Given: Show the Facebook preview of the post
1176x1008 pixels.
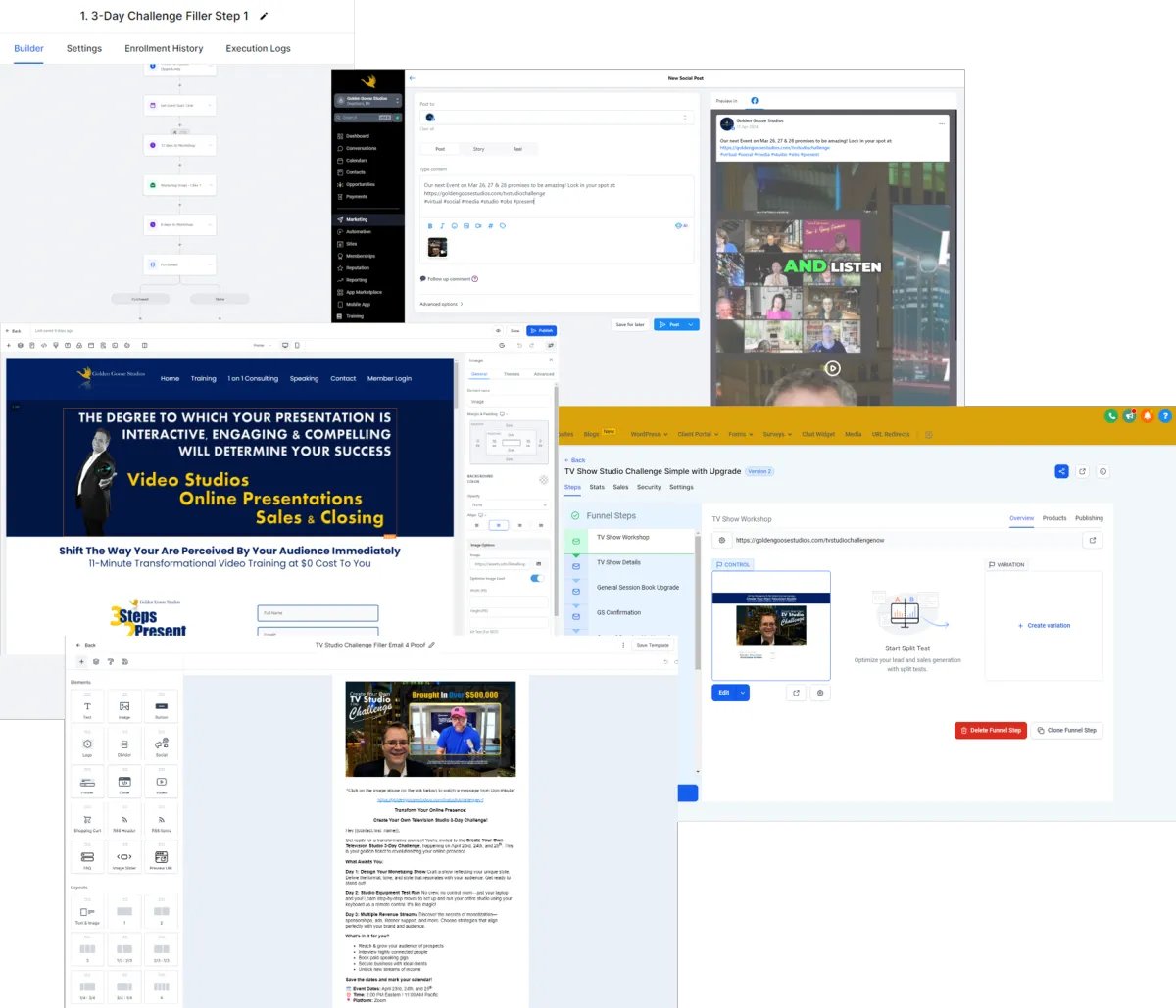Looking at the screenshot, I should pos(755,100).
